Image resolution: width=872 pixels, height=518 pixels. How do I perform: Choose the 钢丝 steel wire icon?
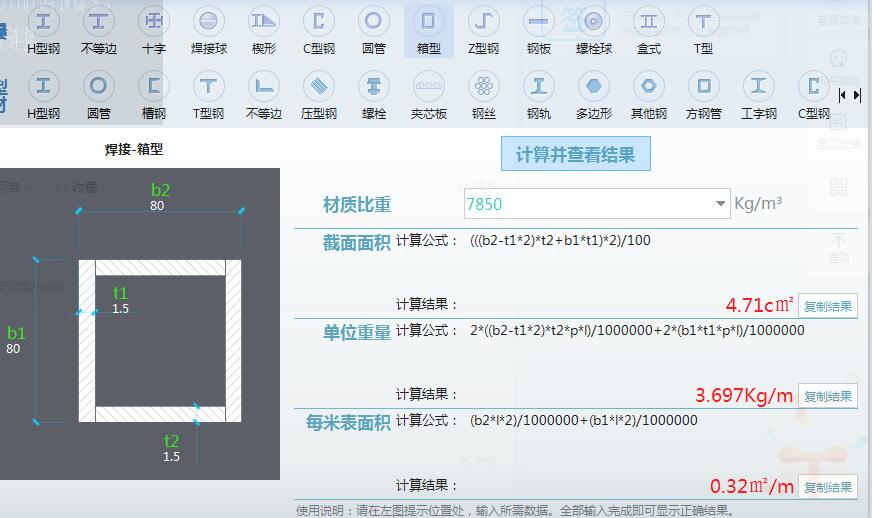coord(484,97)
